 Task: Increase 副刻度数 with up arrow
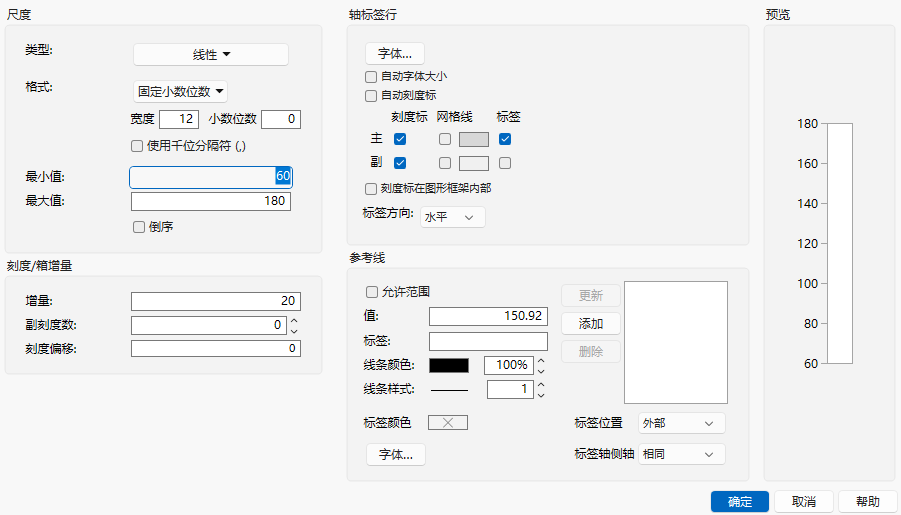294,321
